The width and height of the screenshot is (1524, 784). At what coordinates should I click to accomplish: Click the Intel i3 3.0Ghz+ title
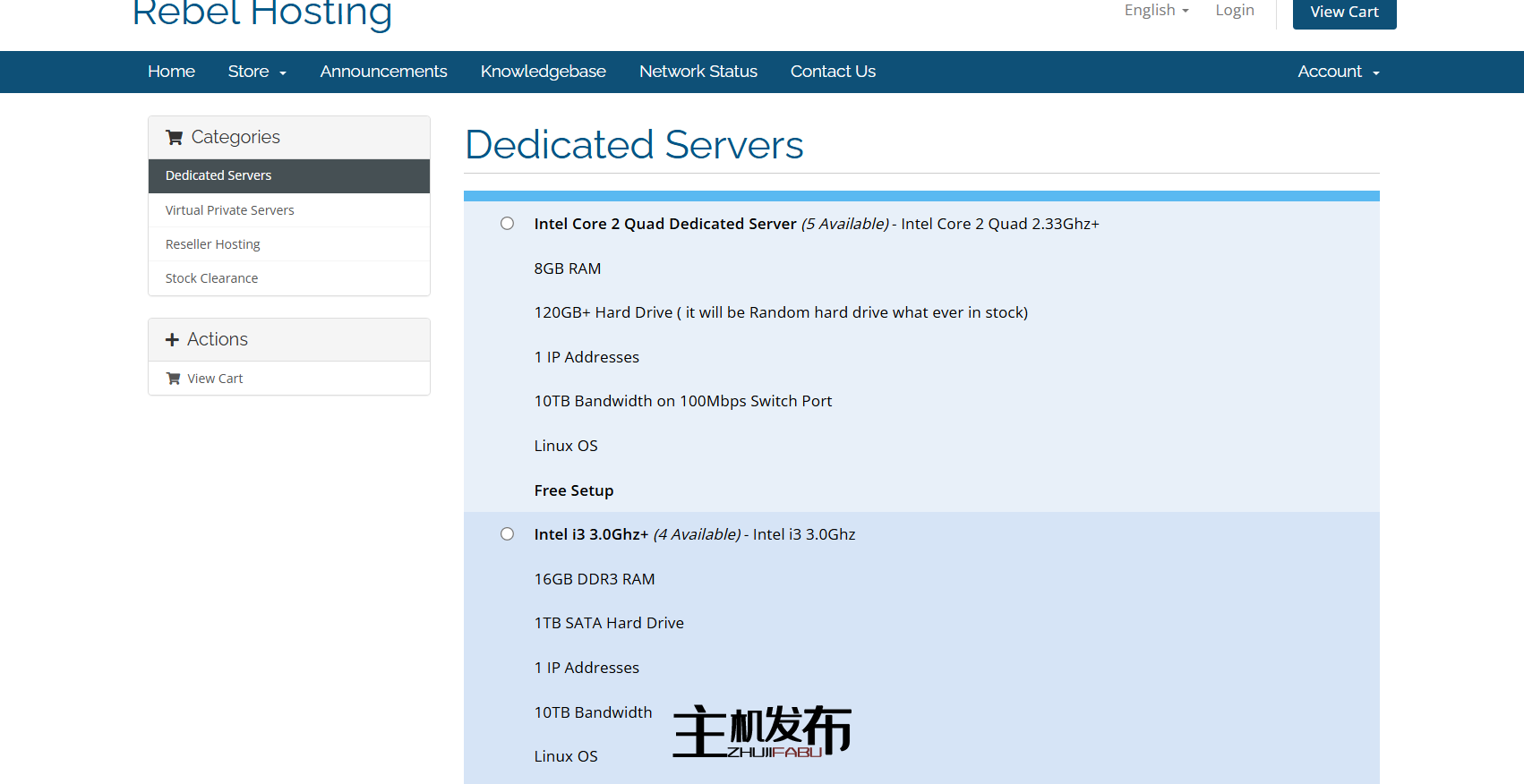pyautogui.click(x=591, y=534)
